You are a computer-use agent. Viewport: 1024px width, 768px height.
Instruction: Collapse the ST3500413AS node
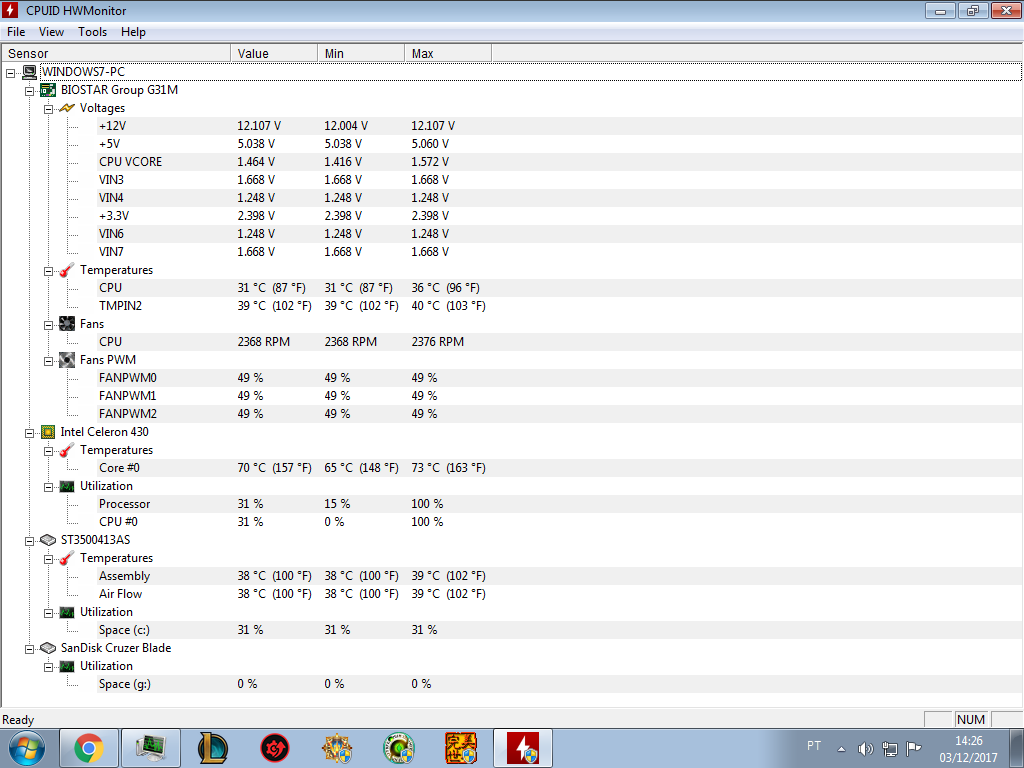[29, 541]
